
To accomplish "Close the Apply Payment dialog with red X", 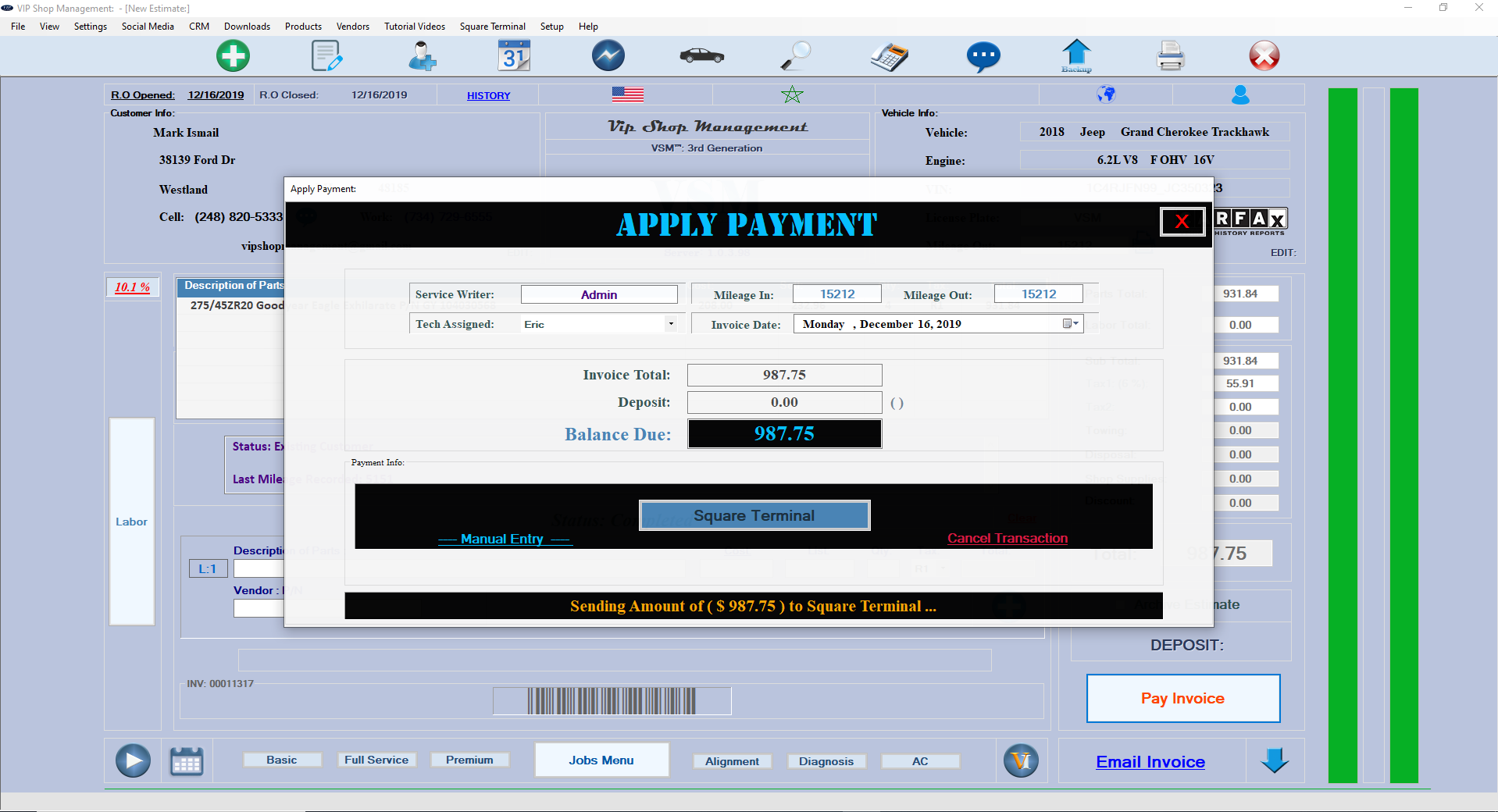I will [x=1182, y=222].
